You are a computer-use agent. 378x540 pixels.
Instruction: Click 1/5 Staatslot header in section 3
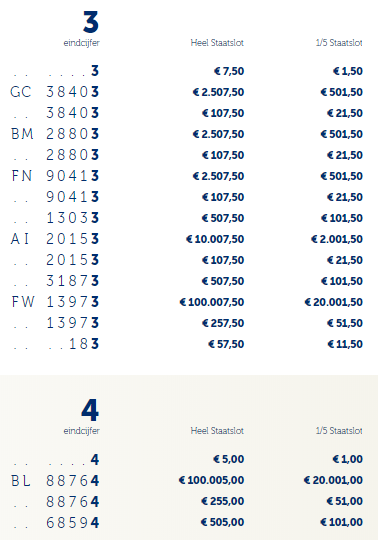(339, 43)
